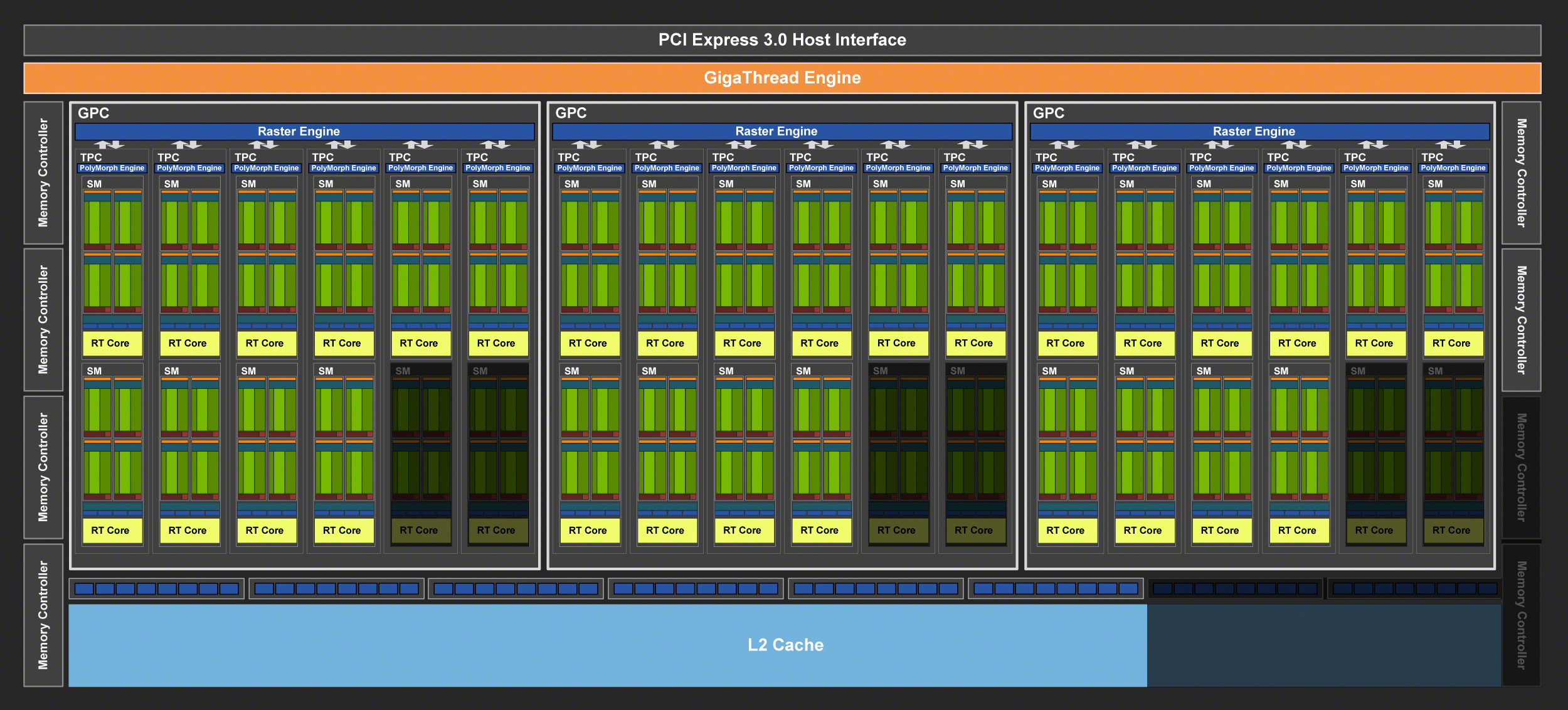
Task: Click upper RT Core in middle GPC's first TPC
Action: click(x=589, y=343)
